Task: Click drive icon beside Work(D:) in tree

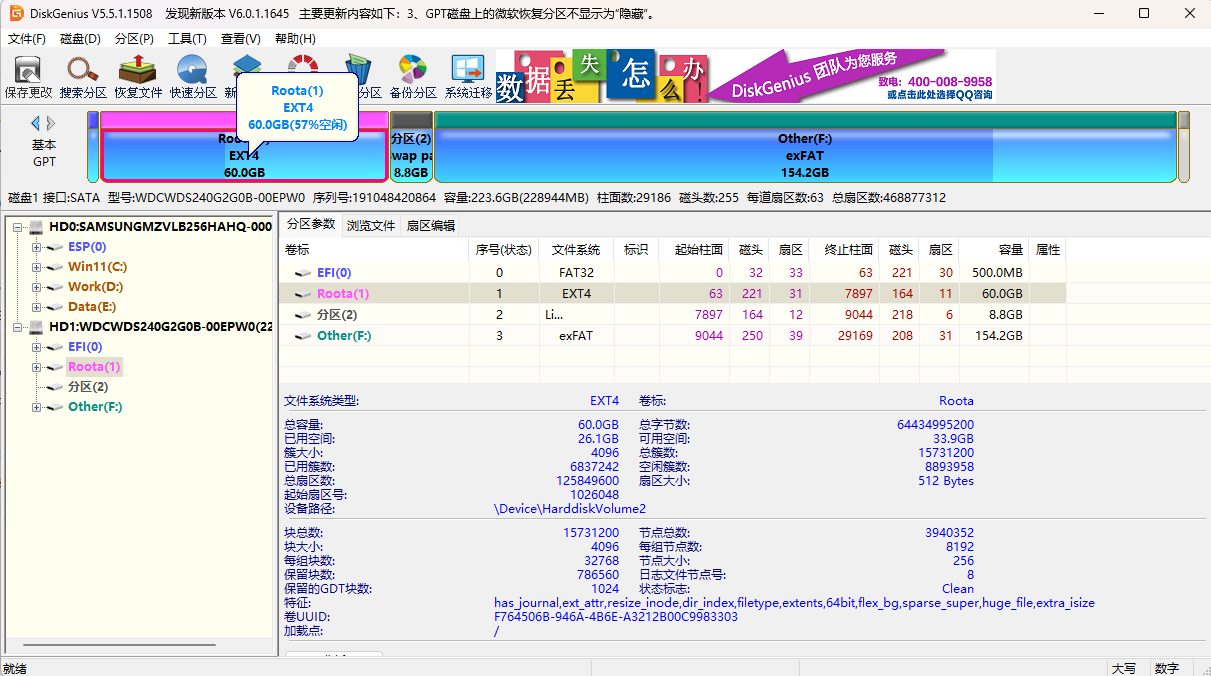Action: pyautogui.click(x=55, y=287)
